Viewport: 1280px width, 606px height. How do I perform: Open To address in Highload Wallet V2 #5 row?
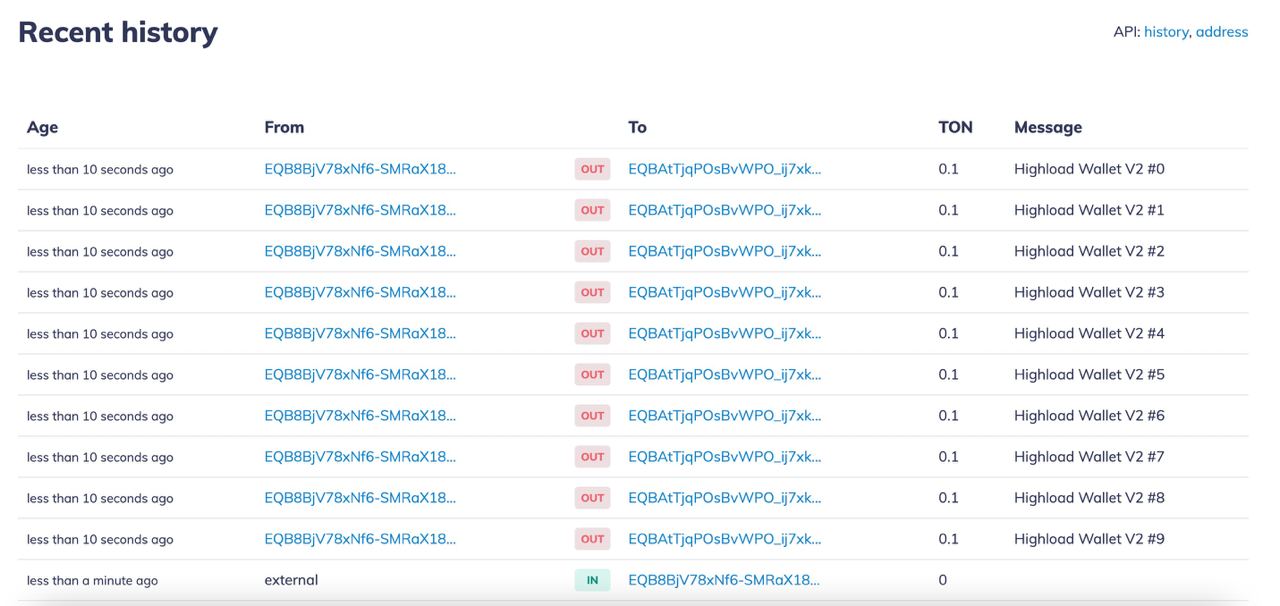point(725,374)
